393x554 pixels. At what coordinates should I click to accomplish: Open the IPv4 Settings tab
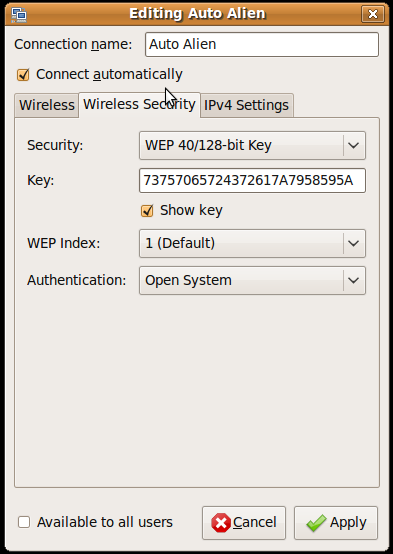click(x=247, y=105)
